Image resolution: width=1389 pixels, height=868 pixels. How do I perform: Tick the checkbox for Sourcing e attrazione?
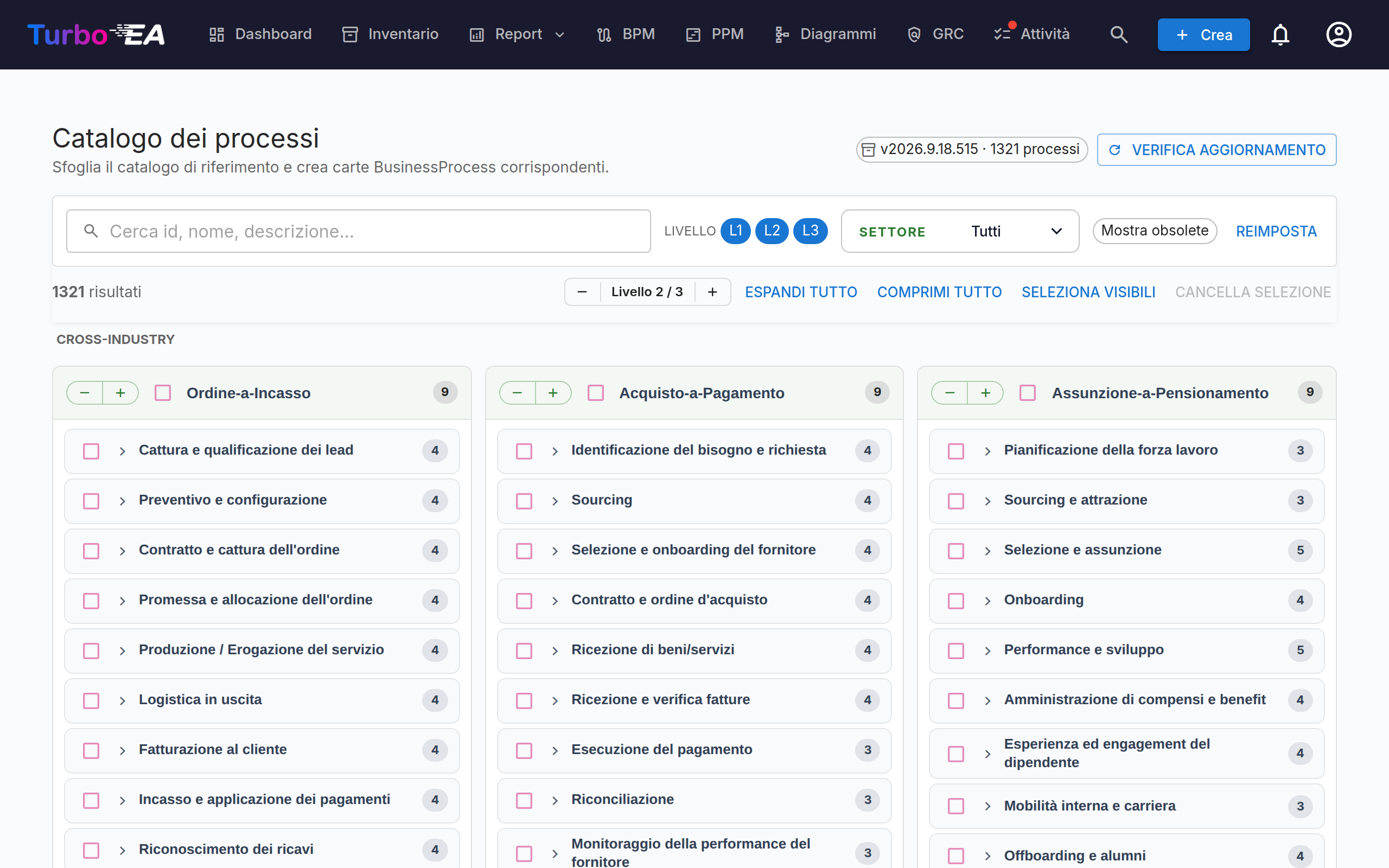955,501
